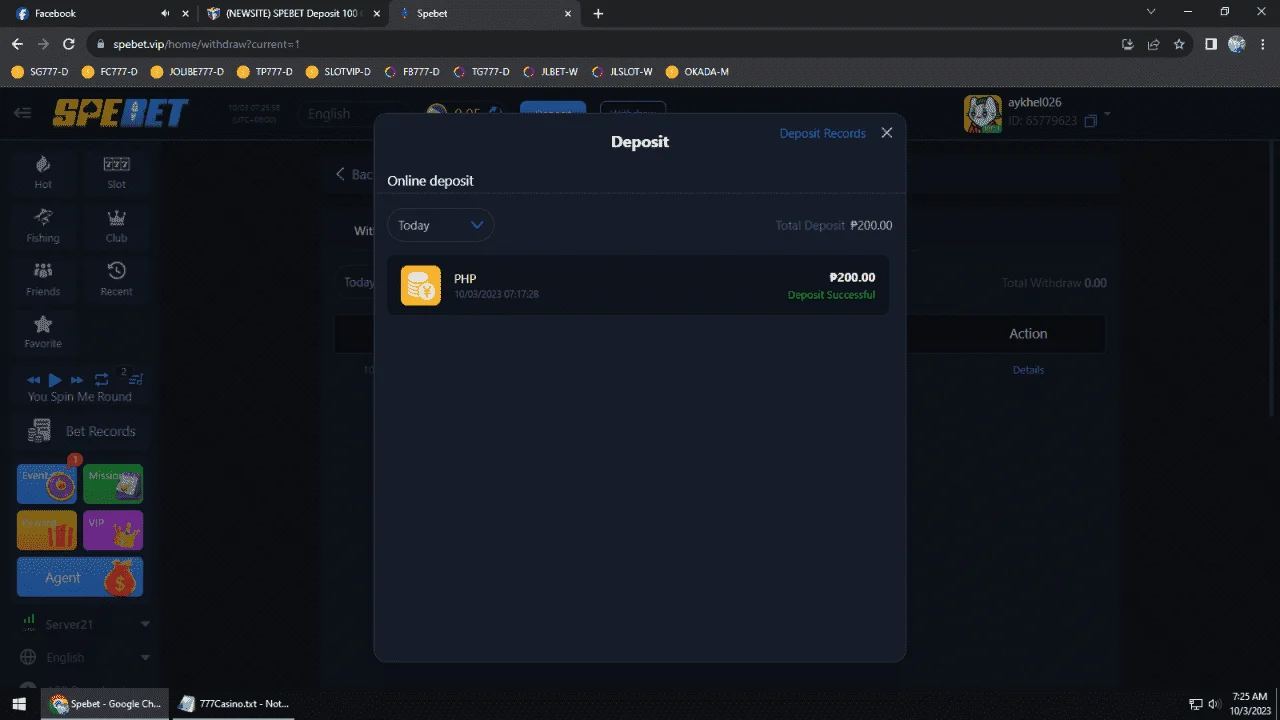Viewport: 1280px width, 720px height.
Task: Open the Club section
Action: pyautogui.click(x=117, y=226)
